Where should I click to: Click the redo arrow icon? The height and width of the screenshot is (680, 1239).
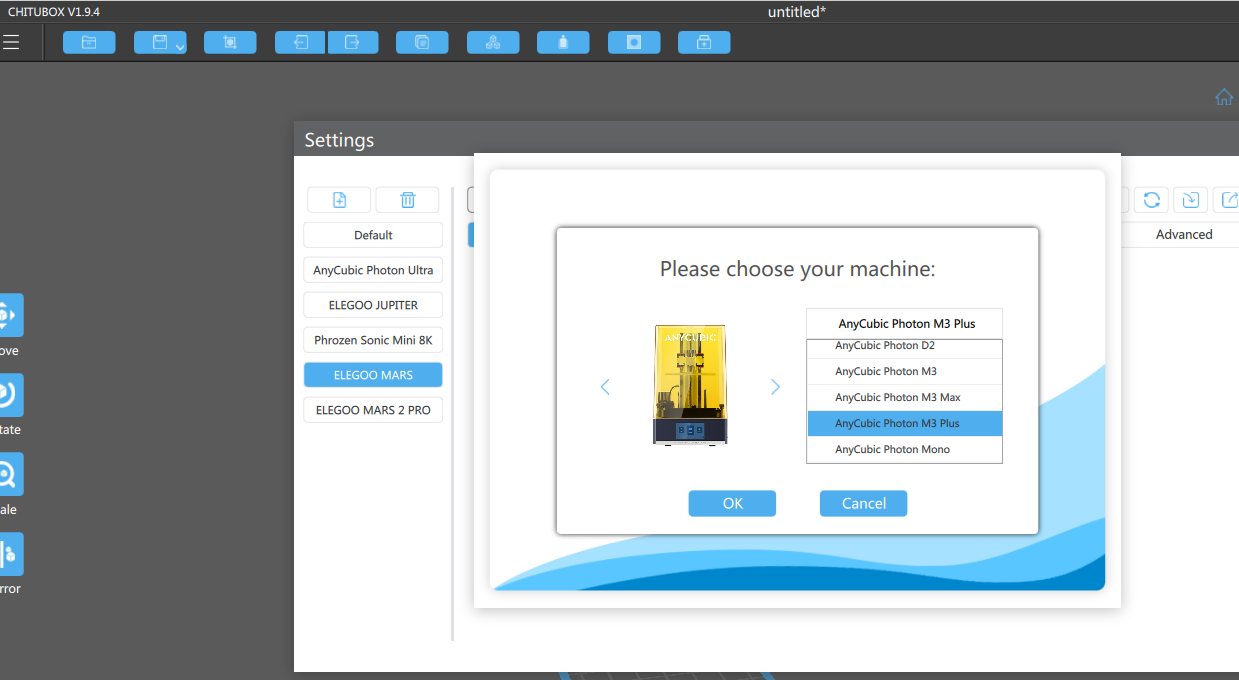tap(352, 42)
